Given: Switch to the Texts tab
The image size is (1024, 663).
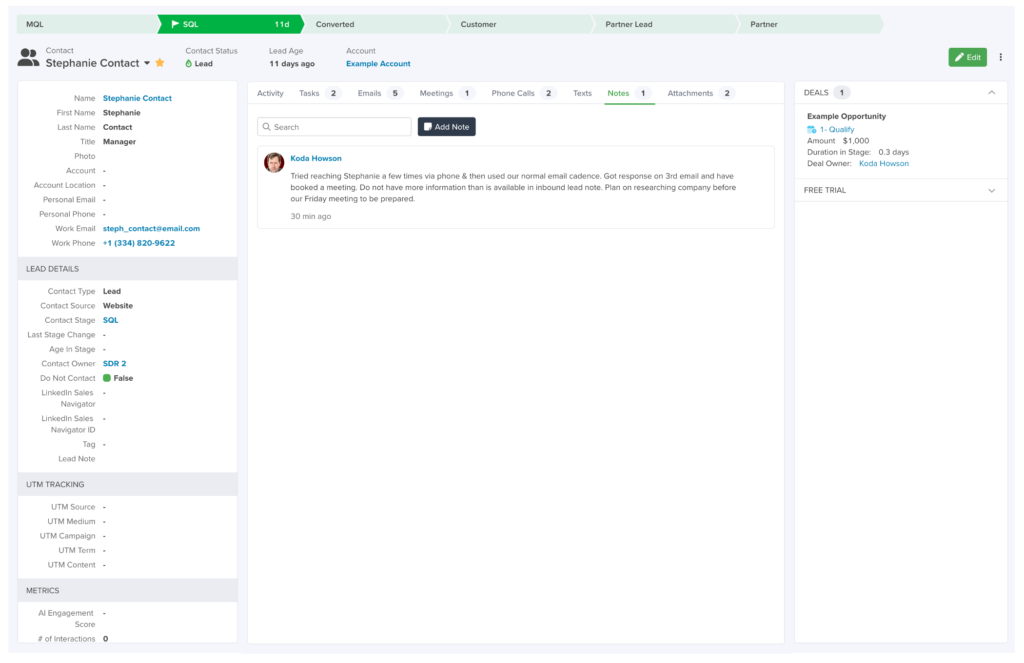Looking at the screenshot, I should click(x=583, y=93).
